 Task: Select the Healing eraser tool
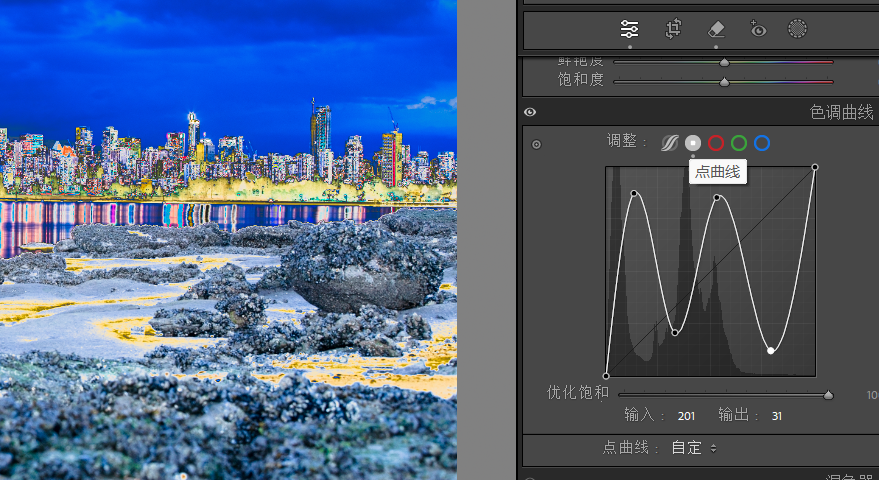click(x=716, y=29)
